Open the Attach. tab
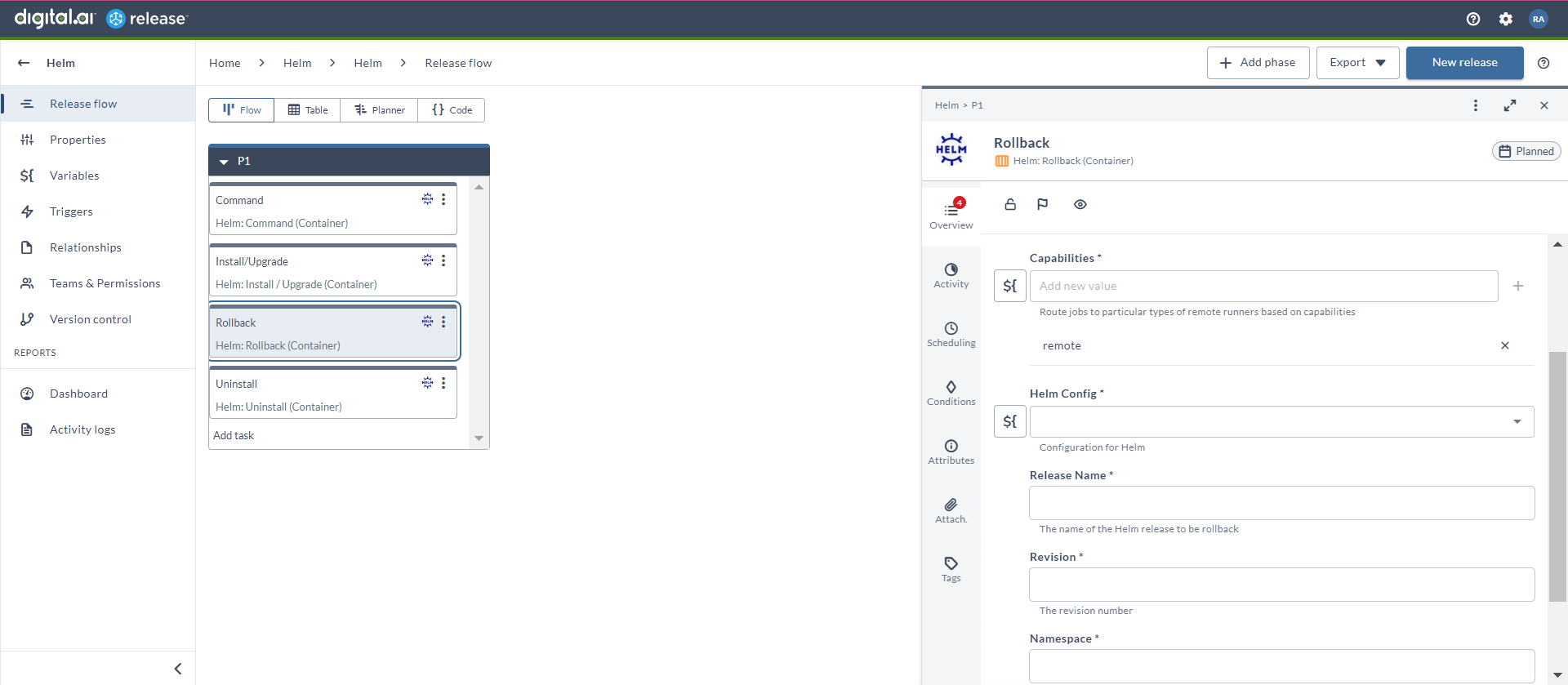Image resolution: width=1568 pixels, height=685 pixels. [x=951, y=511]
